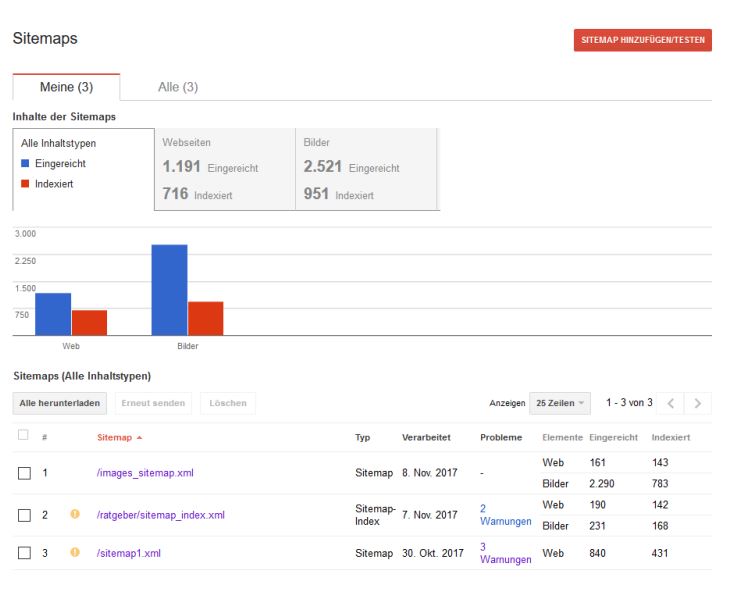The image size is (733, 591).
Task: Click the Sitemap hinzufügen/testen button
Action: pyautogui.click(x=642, y=40)
